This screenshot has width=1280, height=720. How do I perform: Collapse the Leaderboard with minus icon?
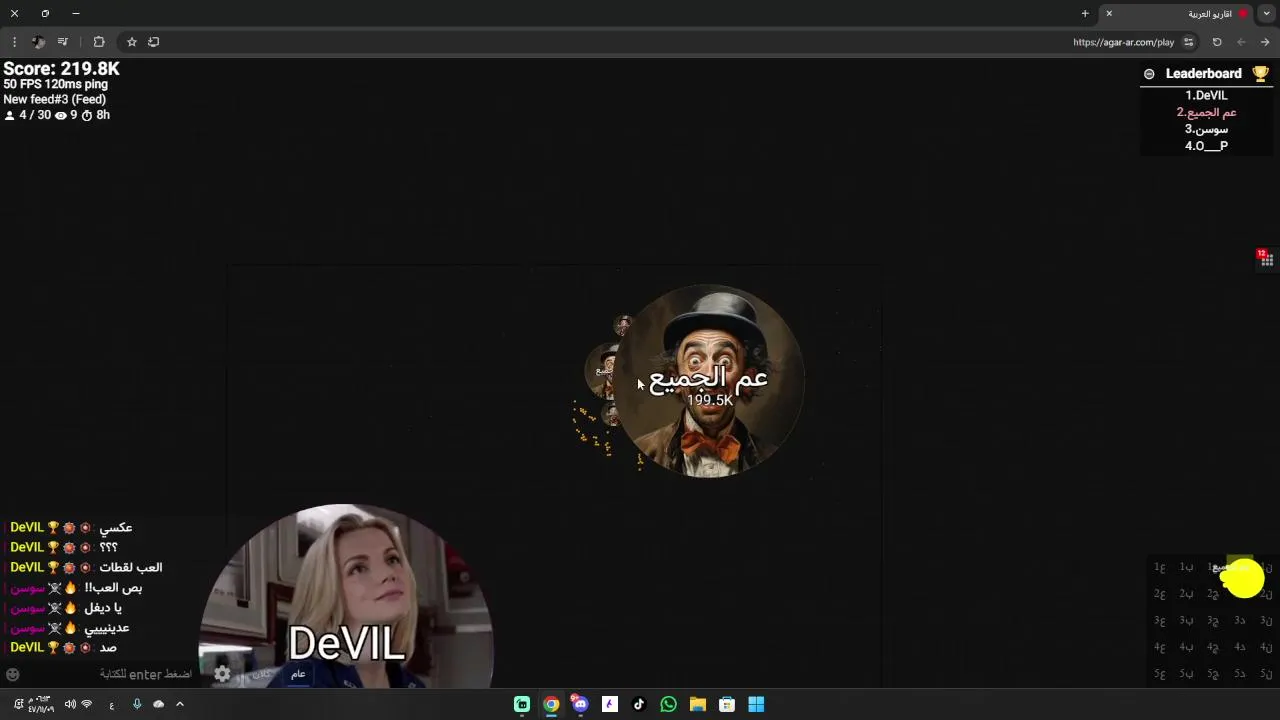[1149, 74]
